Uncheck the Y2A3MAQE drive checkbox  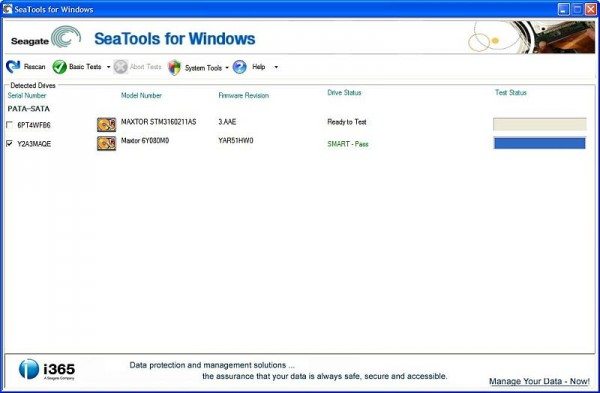pos(10,143)
